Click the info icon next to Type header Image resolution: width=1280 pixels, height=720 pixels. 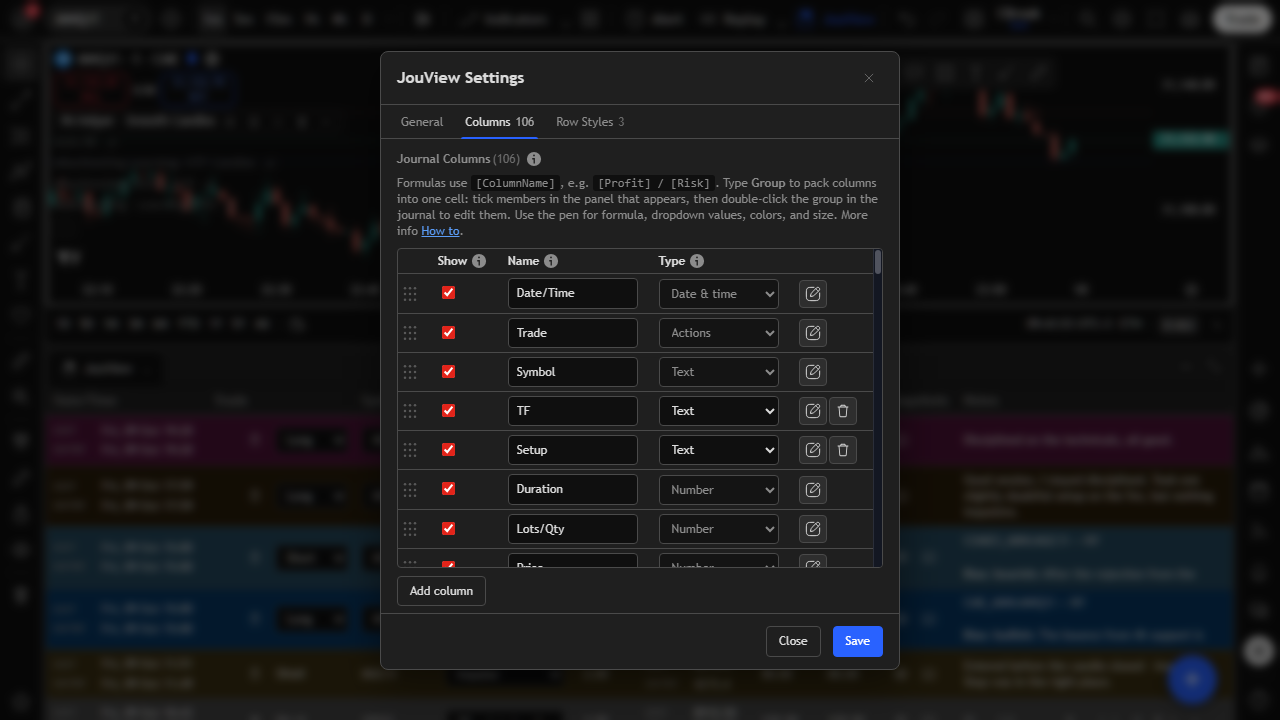tap(697, 261)
